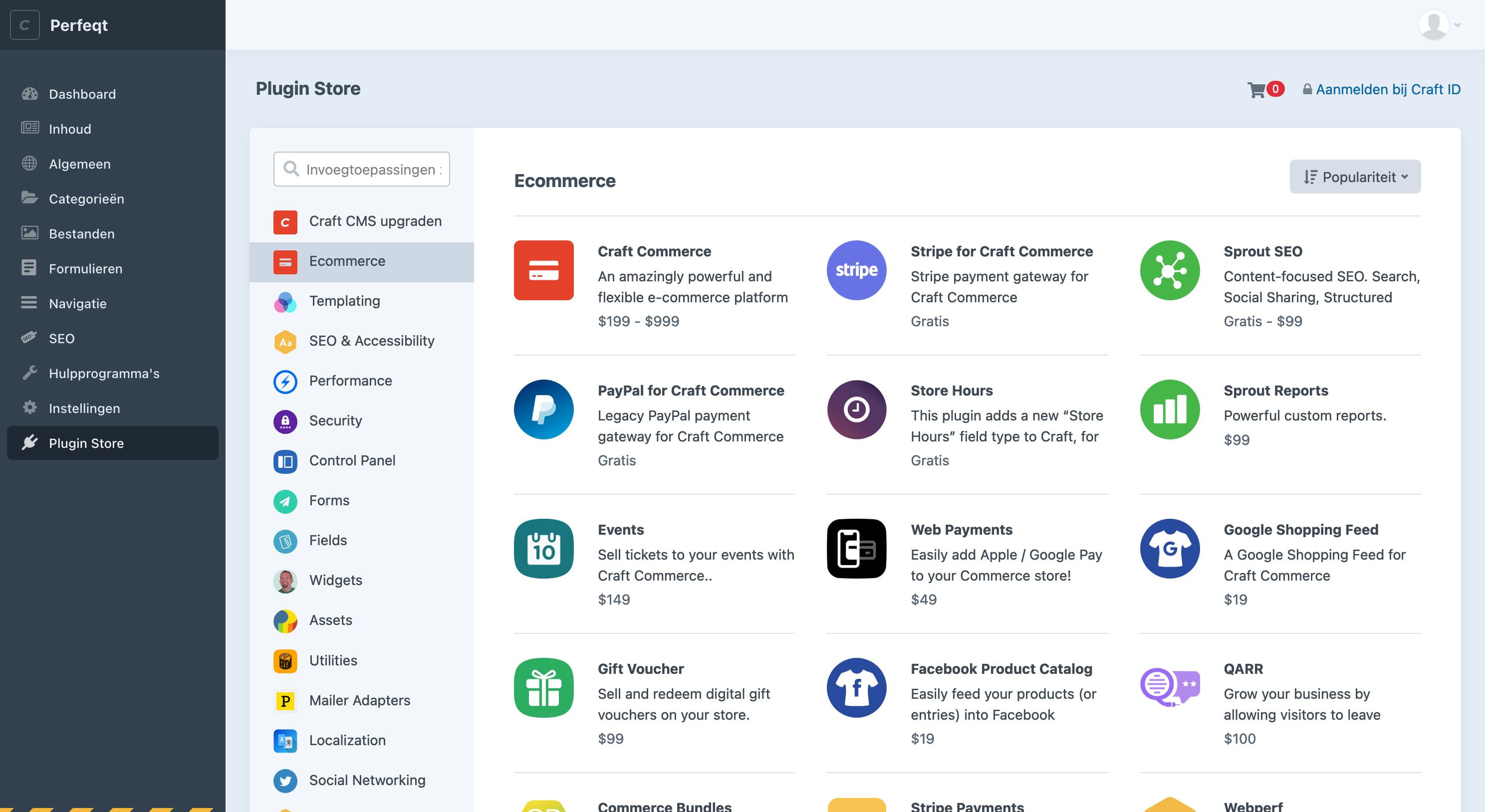Screen dimensions: 1485x812
Task: Click the PayPal plugin icon
Action: [543, 409]
